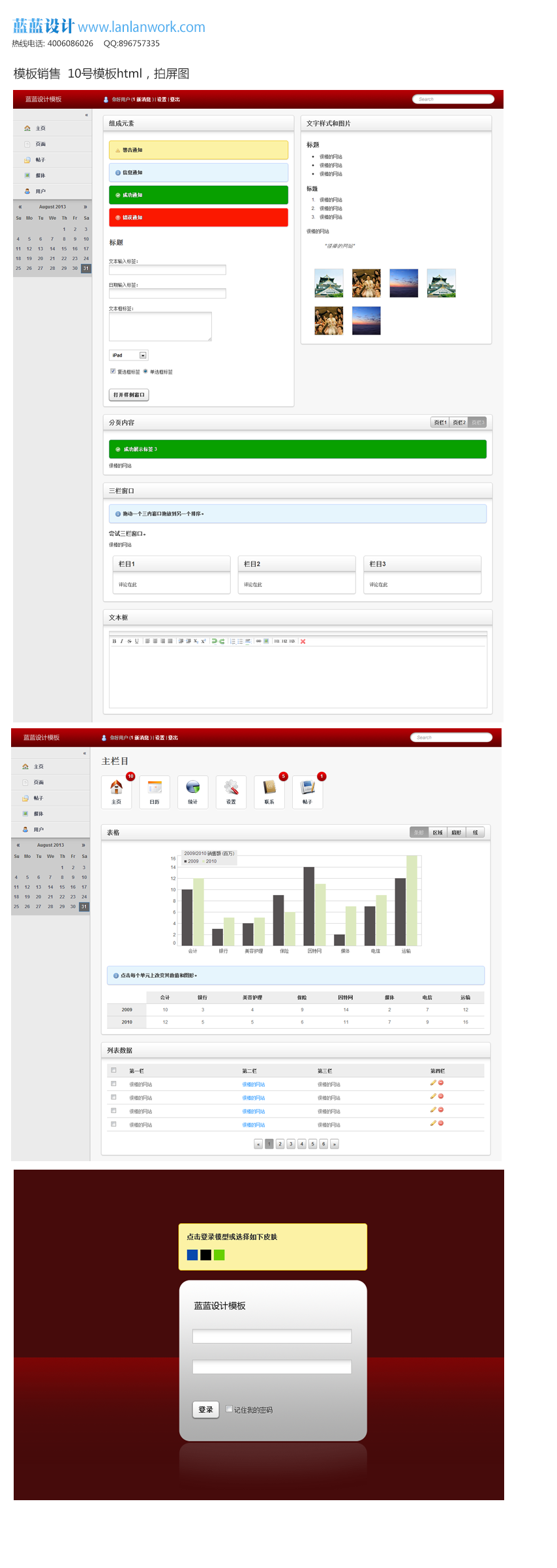Click the 文本输入标签 text input field
Viewport: 557px width, 1568px height.
pos(167,270)
